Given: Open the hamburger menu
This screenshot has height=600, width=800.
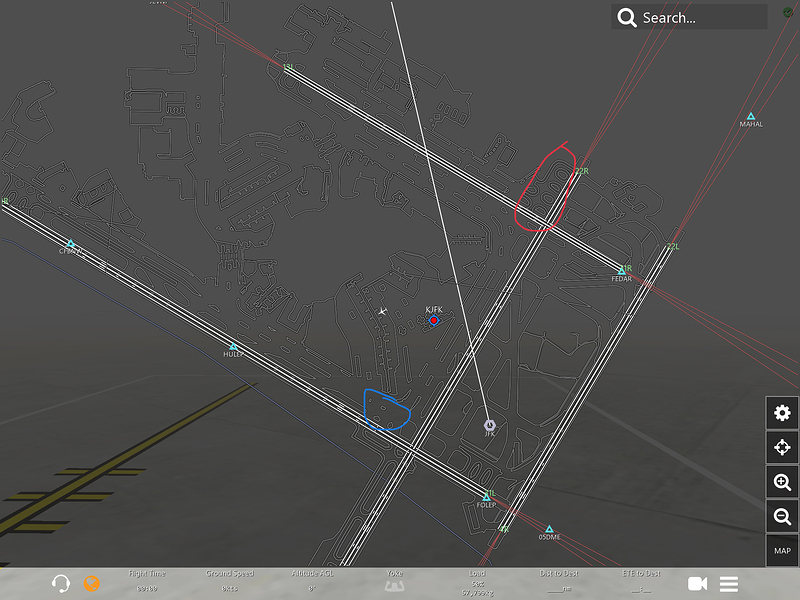Looking at the screenshot, I should coord(729,584).
